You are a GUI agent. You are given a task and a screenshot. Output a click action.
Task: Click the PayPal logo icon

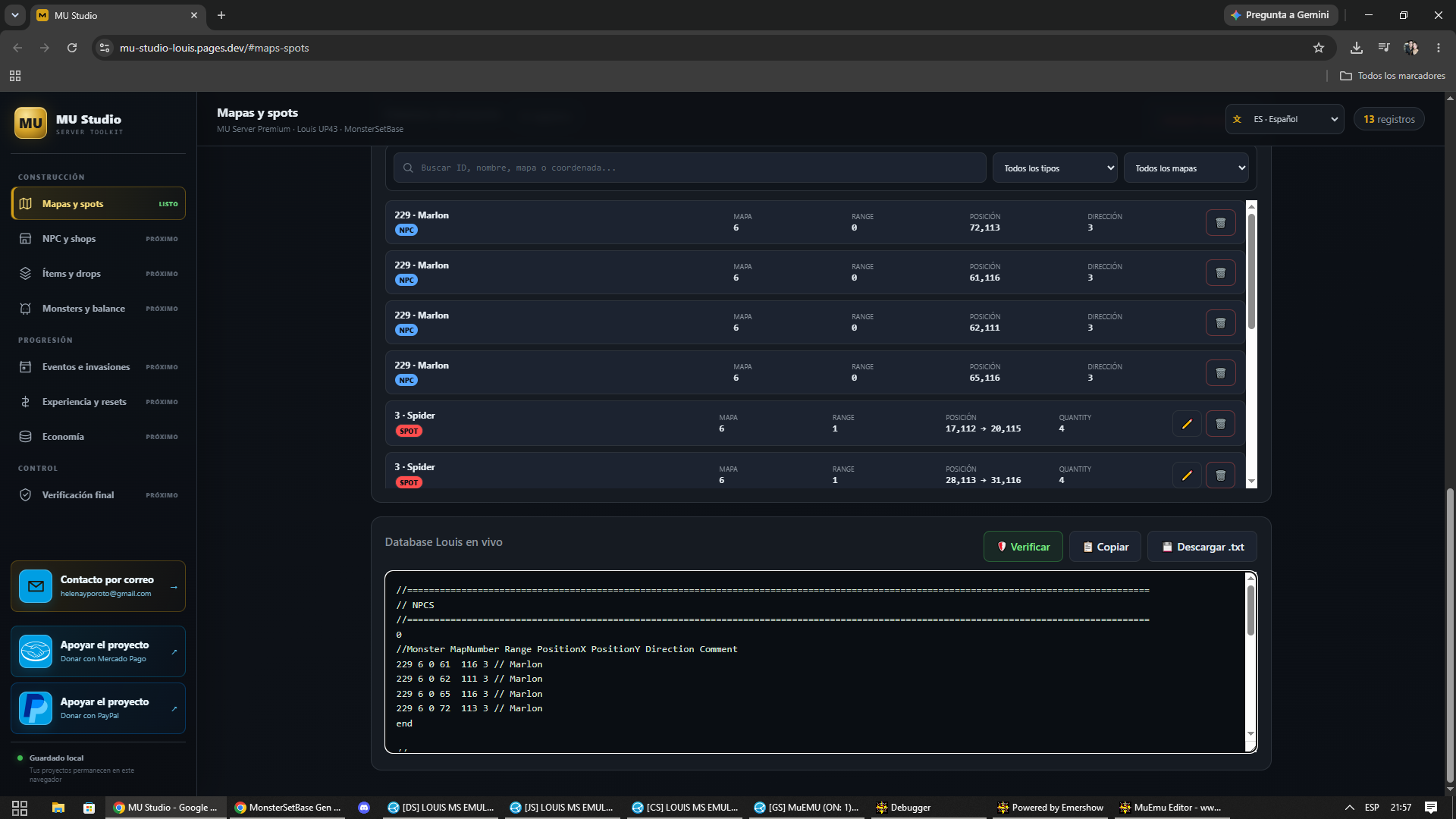coord(36,708)
